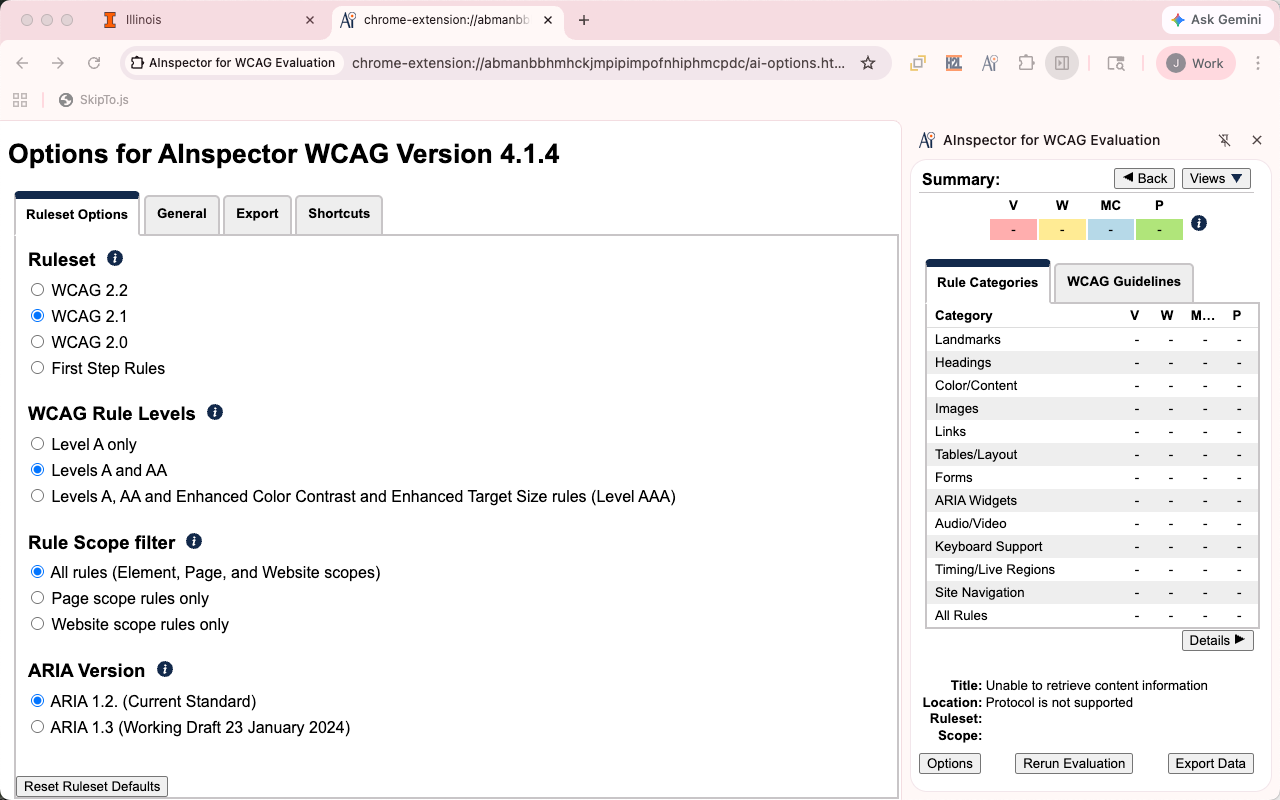Unpin the AInspector side panel
The image size is (1280, 800).
pyautogui.click(x=1224, y=140)
